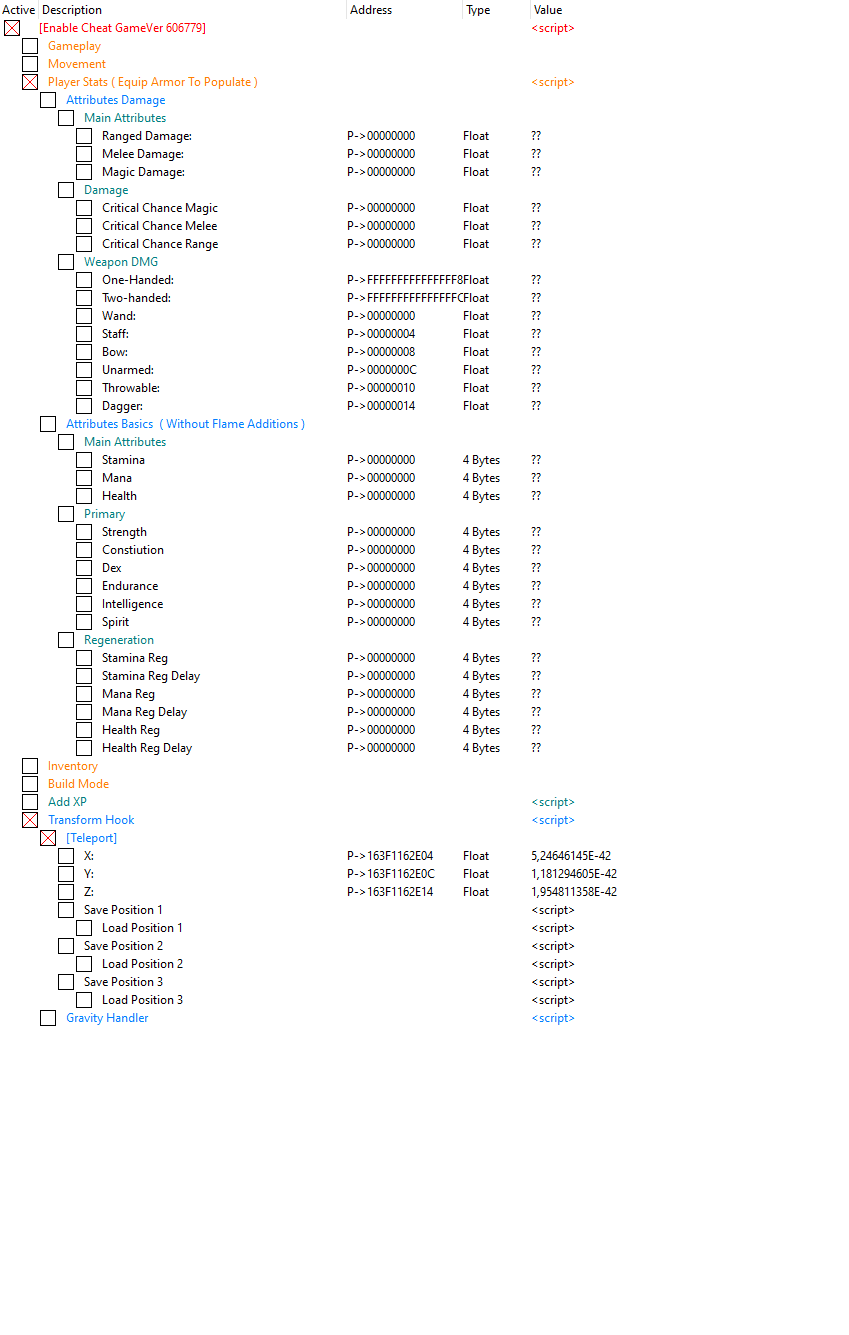Uncheck the Teleport group checkbox
The height and width of the screenshot is (1335, 849).
click(x=48, y=838)
